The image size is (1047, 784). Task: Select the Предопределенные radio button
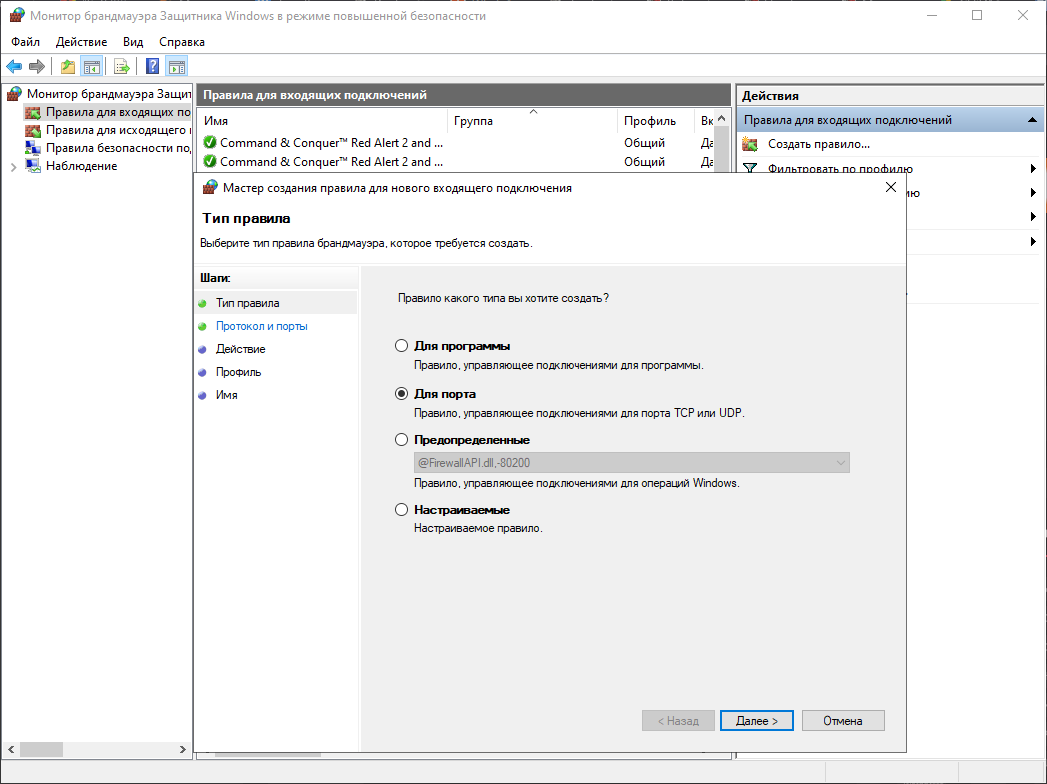pos(402,440)
